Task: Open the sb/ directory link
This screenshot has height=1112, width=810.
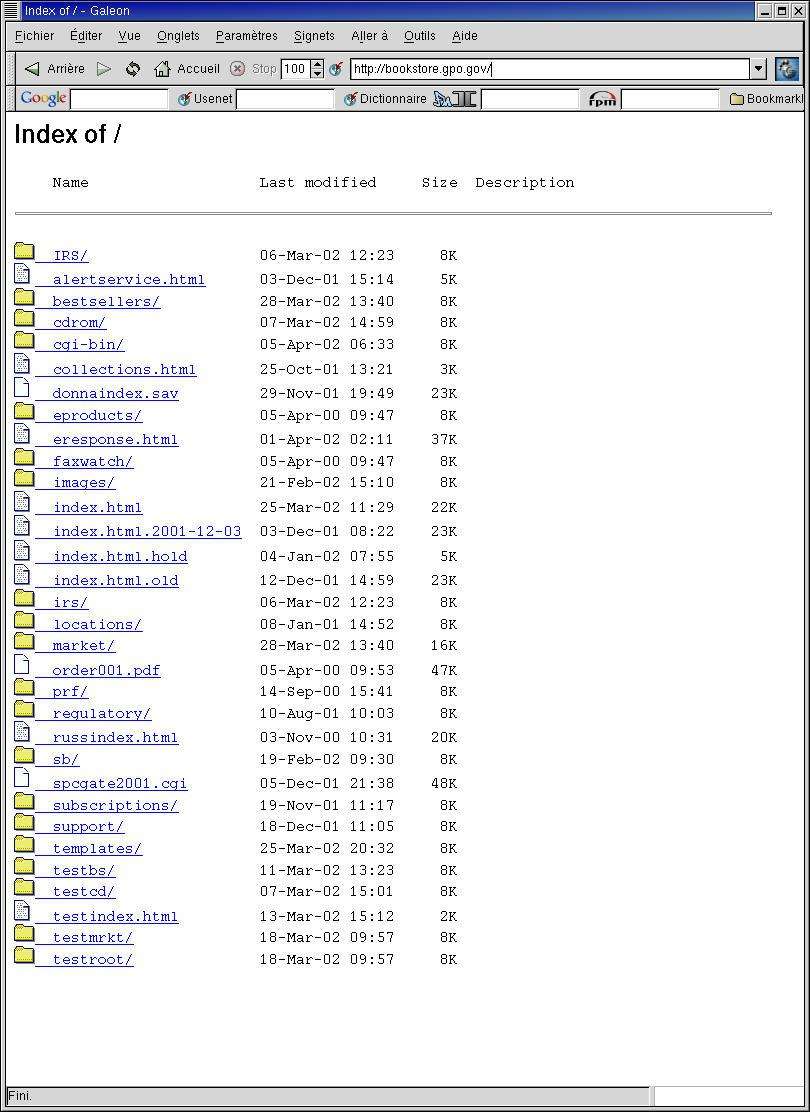Action: [66, 760]
